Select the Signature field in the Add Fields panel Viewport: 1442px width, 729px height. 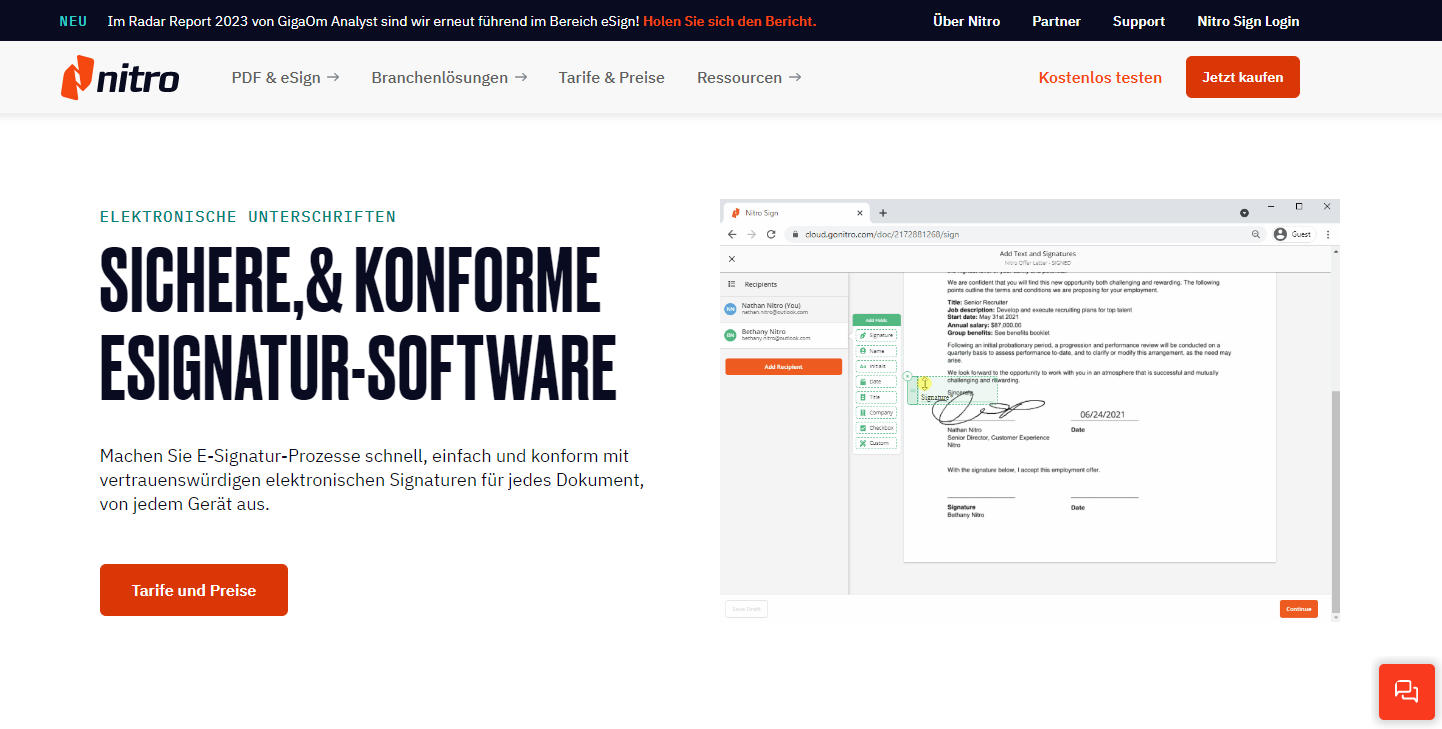(x=876, y=335)
